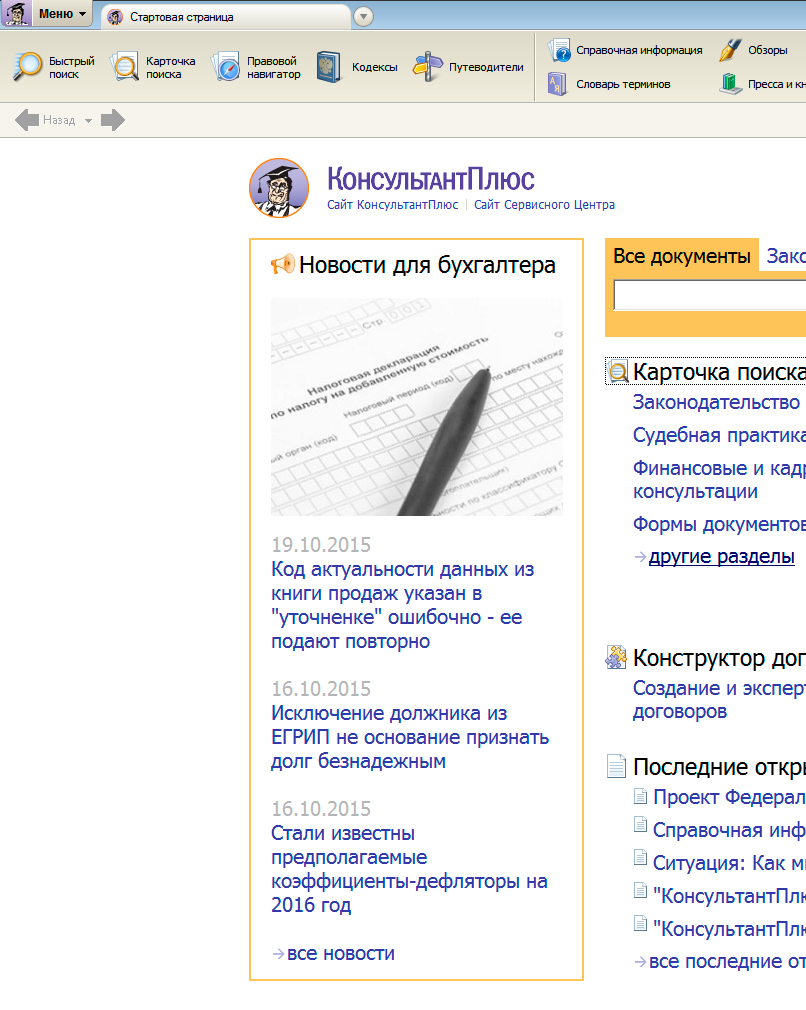Open the tab list dropdown button

(x=363, y=17)
